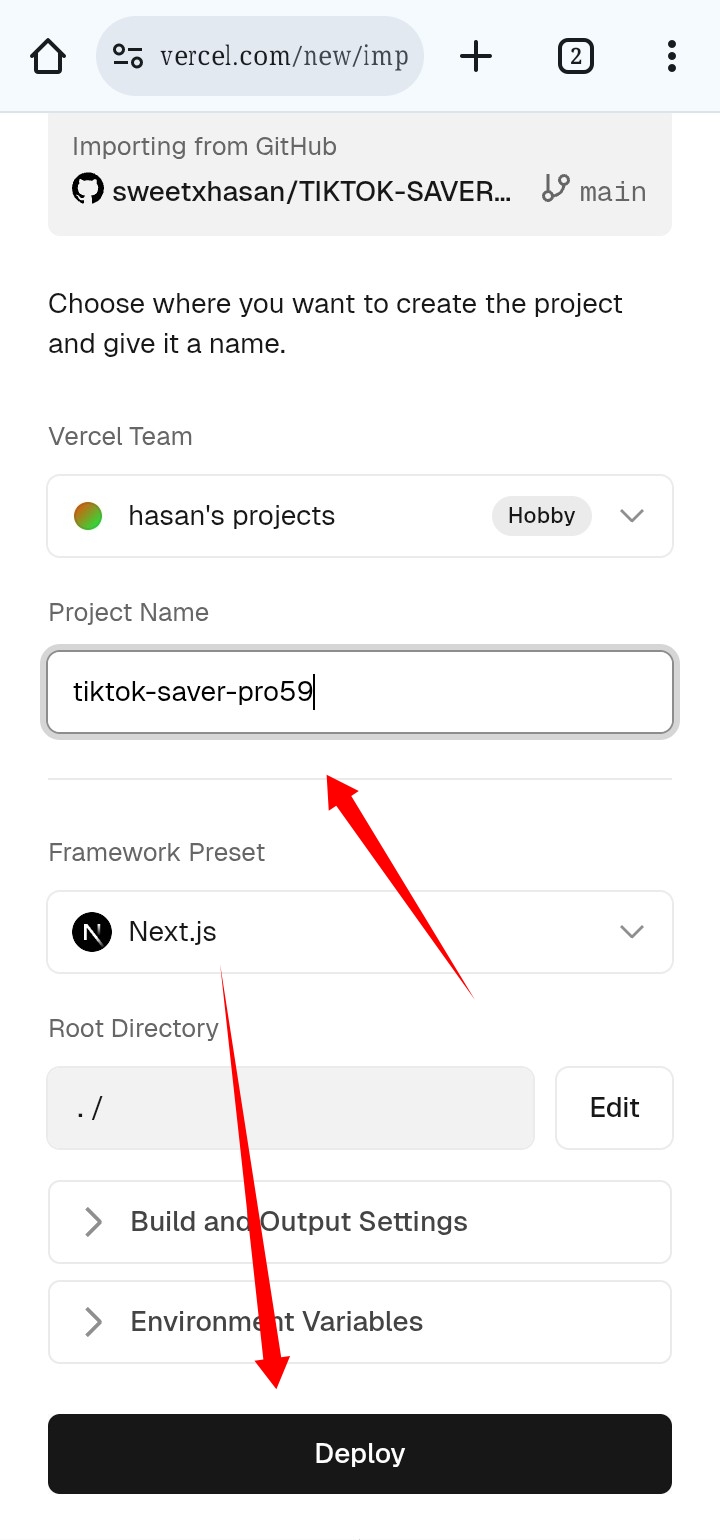
Task: Open the Vercel Team dropdown chevron
Action: (632, 516)
